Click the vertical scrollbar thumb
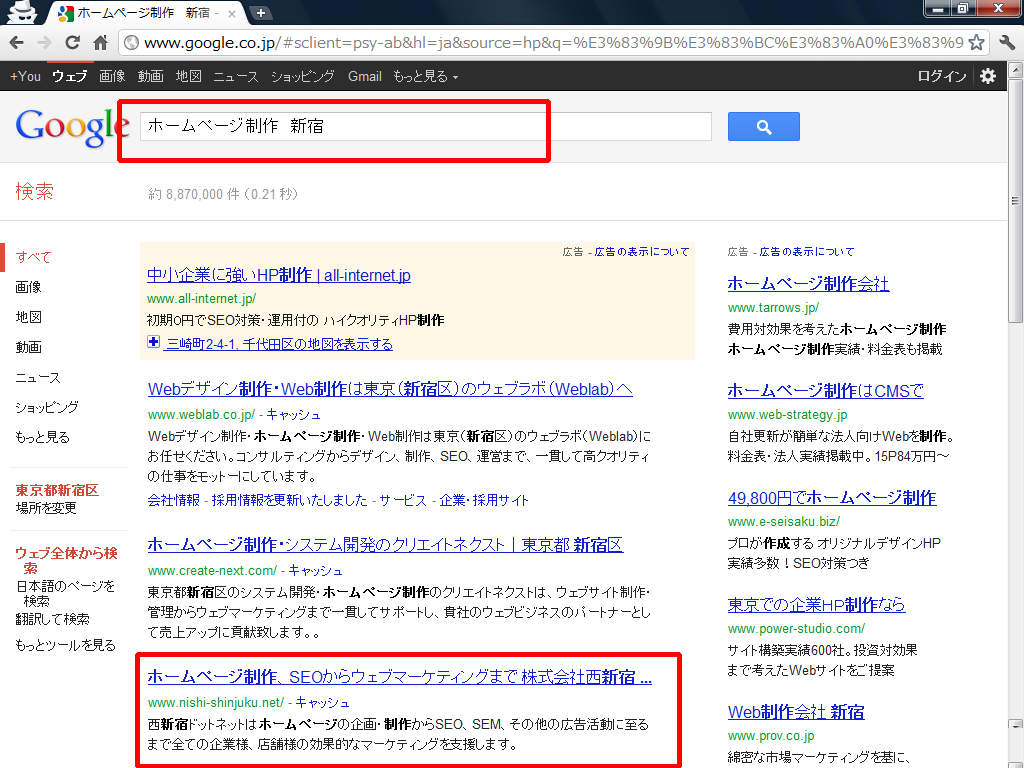Image resolution: width=1024 pixels, height=768 pixels. (x=1016, y=200)
